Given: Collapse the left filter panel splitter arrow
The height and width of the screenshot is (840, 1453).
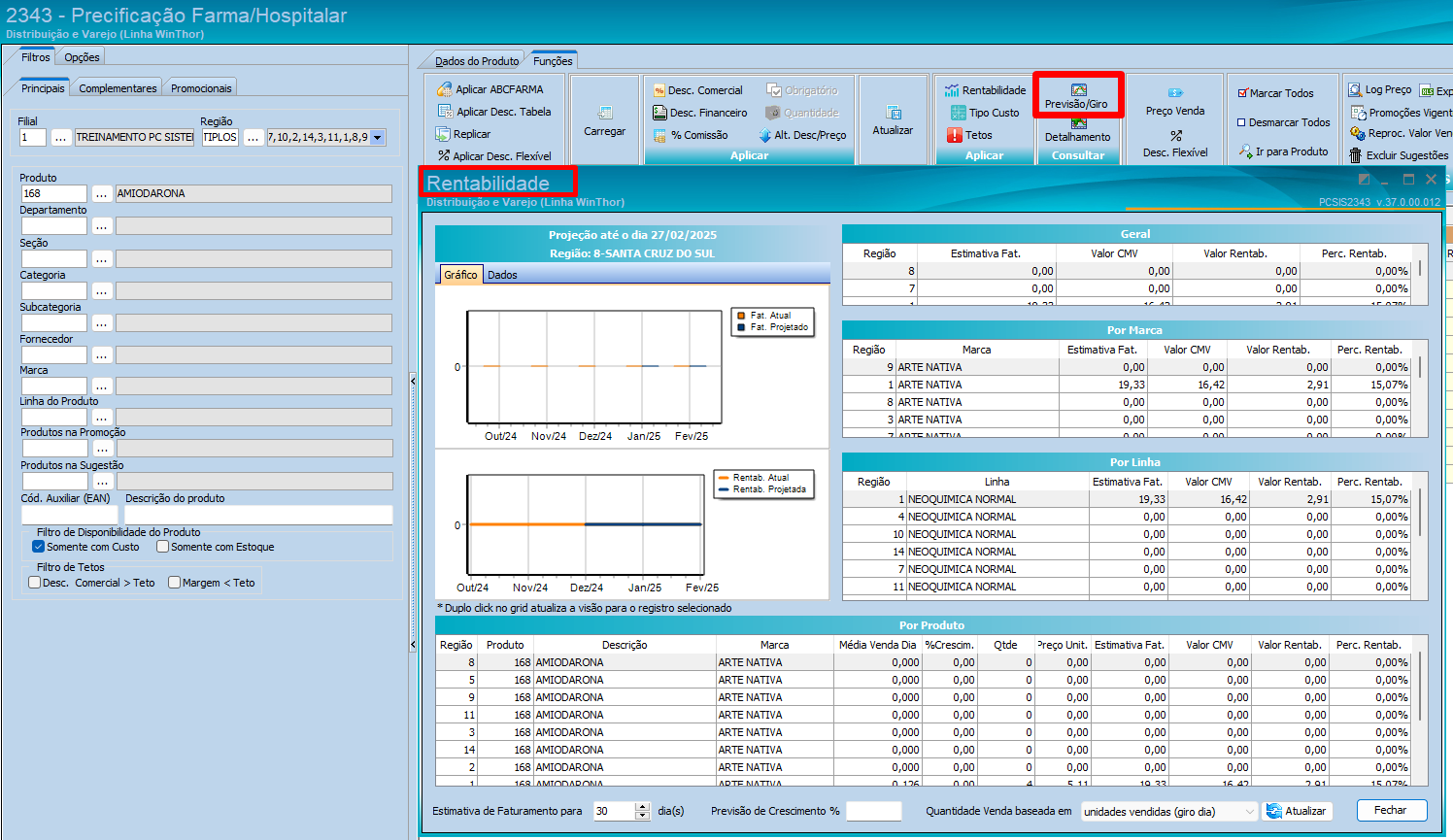Looking at the screenshot, I should 413,381.
